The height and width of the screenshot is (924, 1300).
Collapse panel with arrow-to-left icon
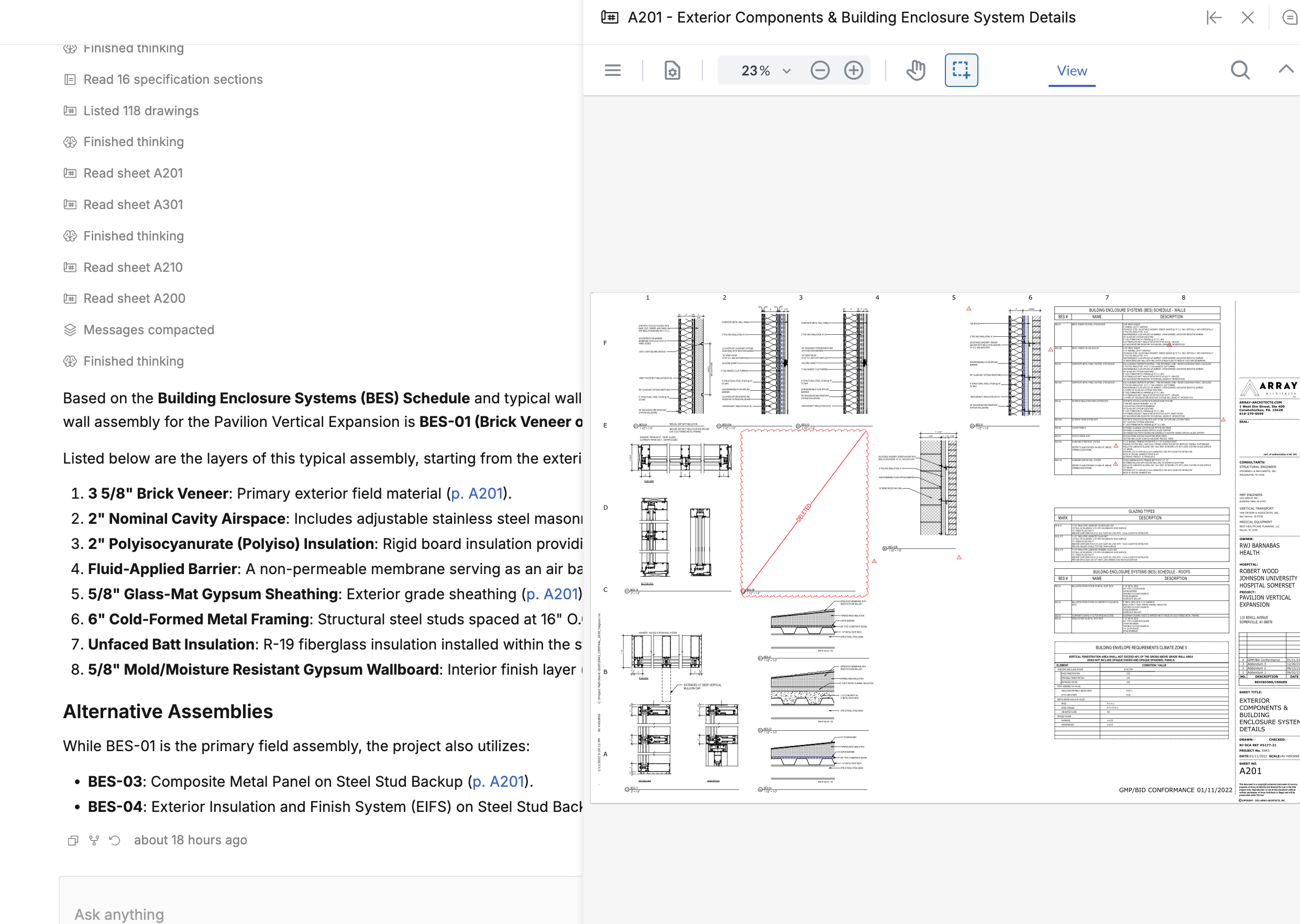click(1214, 18)
